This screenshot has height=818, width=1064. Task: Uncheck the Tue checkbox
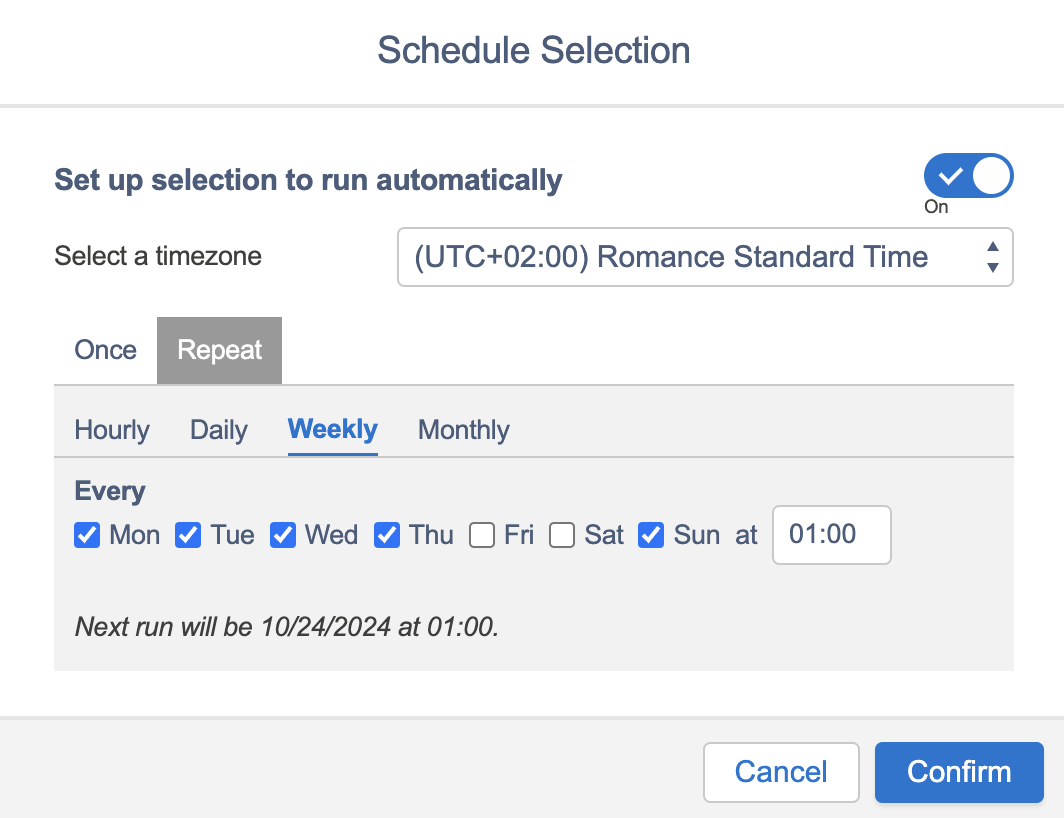(188, 535)
